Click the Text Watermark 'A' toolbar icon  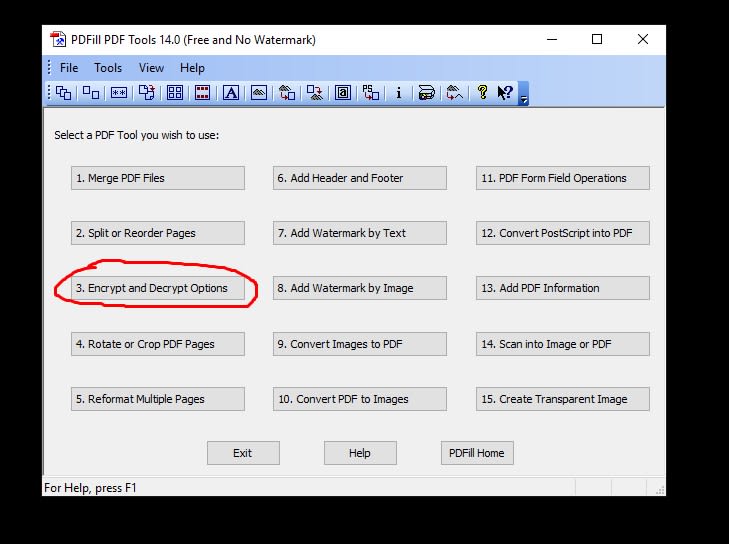click(x=231, y=93)
